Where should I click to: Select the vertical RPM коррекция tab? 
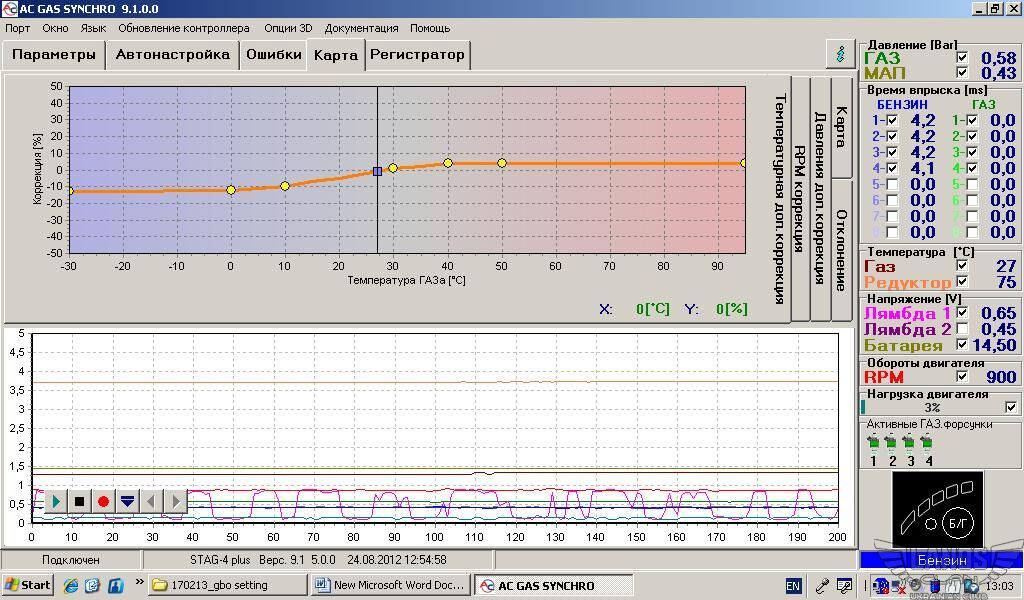[800, 198]
